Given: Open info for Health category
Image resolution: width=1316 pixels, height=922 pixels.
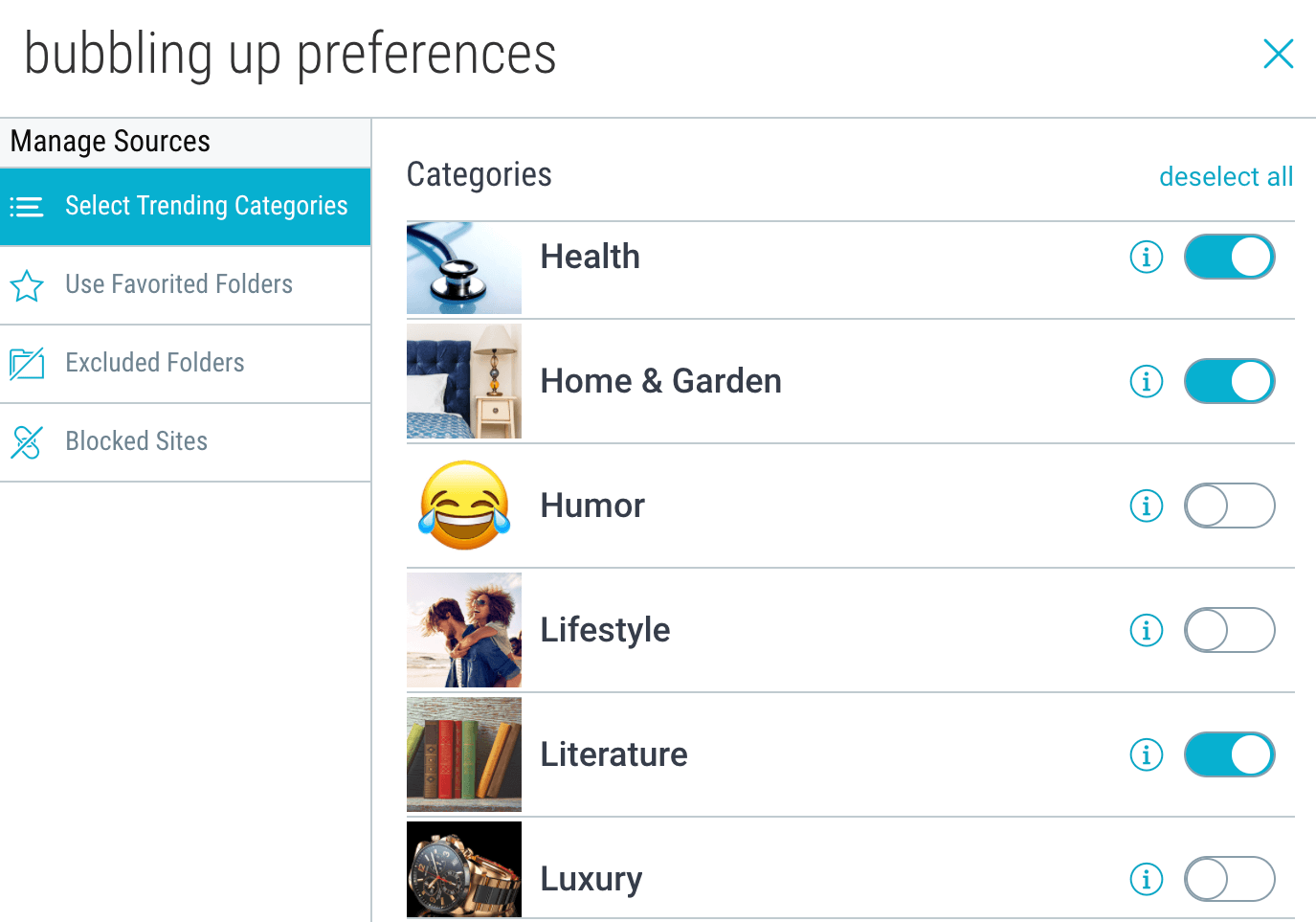Looking at the screenshot, I should (x=1146, y=257).
